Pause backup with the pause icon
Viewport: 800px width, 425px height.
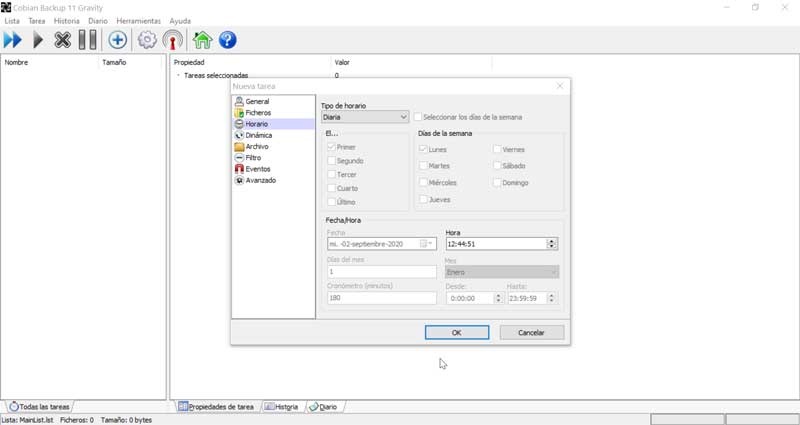pyautogui.click(x=88, y=40)
